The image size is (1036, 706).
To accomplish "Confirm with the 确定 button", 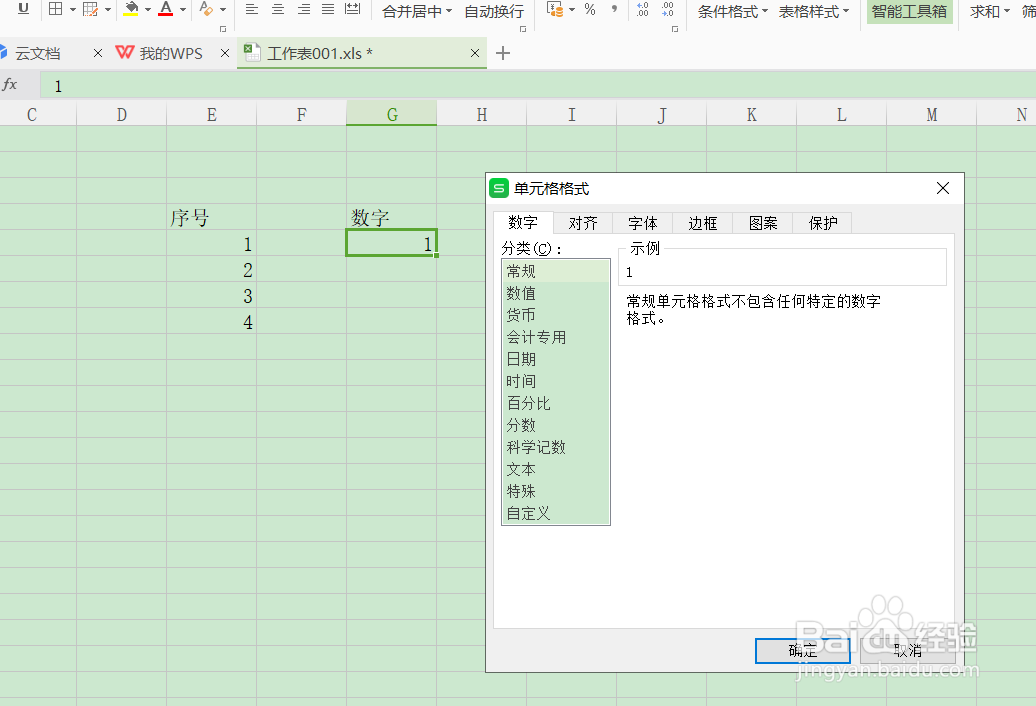I will 802,650.
